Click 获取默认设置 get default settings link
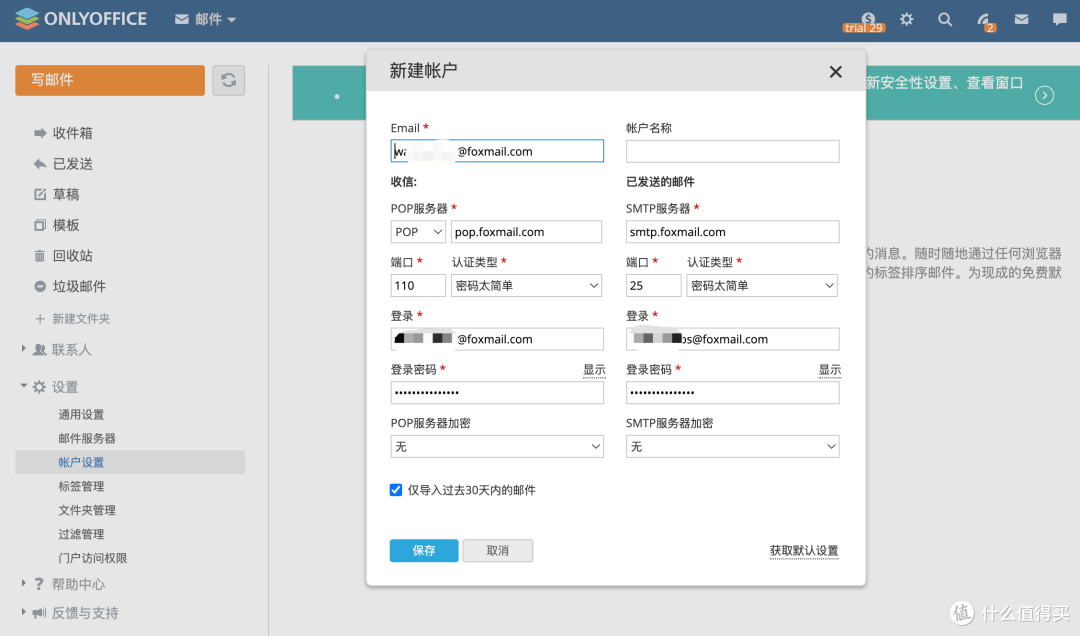 tap(804, 551)
